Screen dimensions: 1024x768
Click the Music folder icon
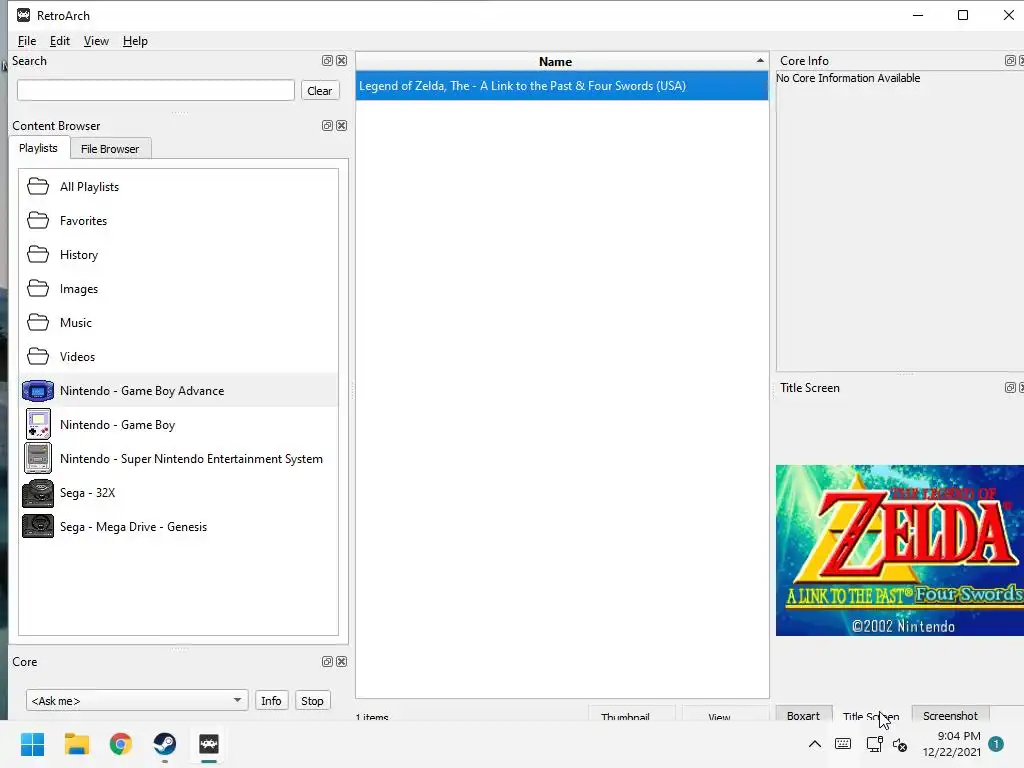click(x=38, y=323)
